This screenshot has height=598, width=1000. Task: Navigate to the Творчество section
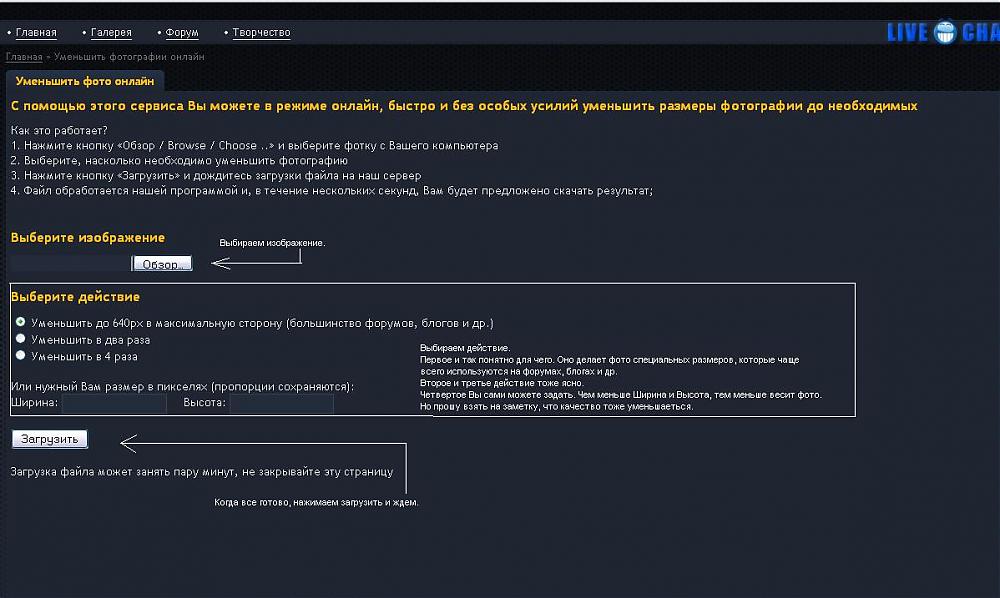[261, 33]
